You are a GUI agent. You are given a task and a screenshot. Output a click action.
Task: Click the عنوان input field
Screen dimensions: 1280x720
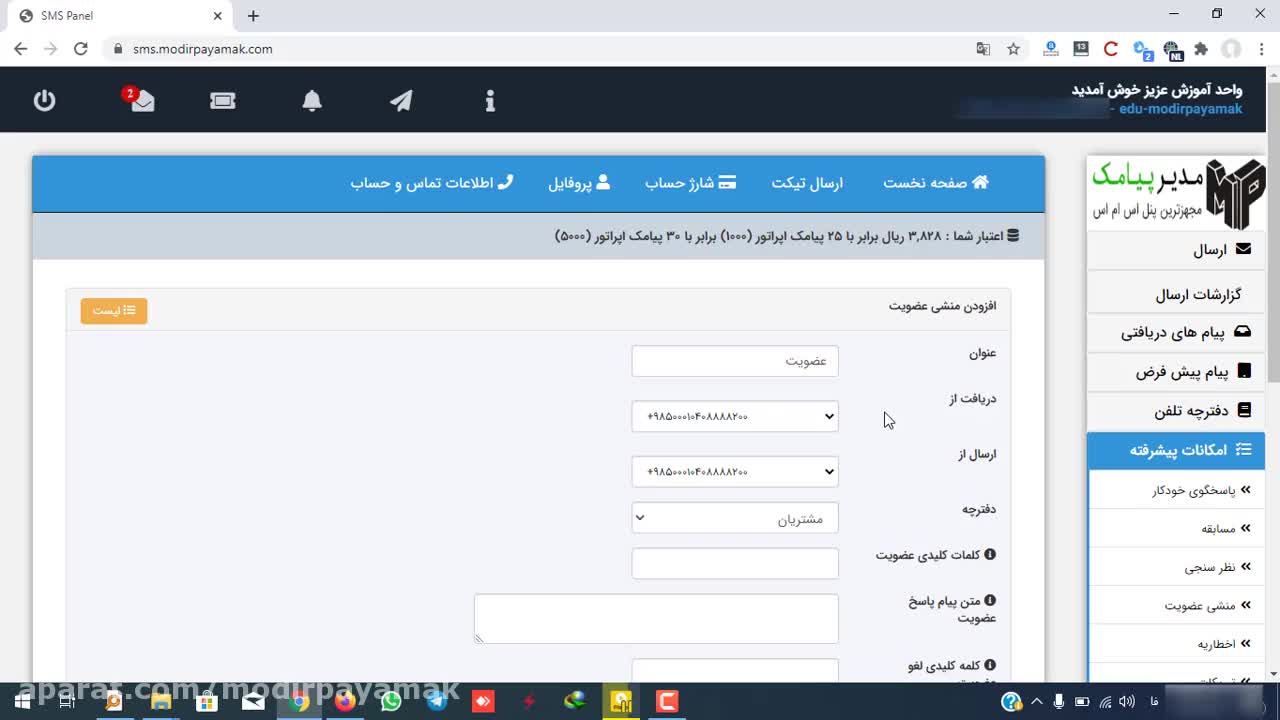[735, 361]
